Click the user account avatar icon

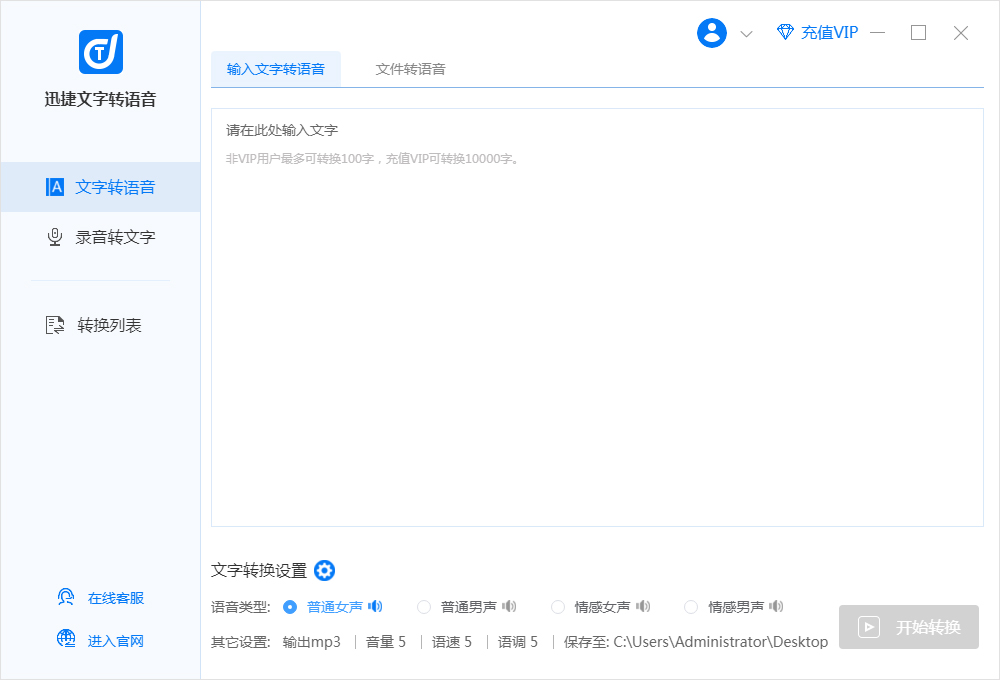711,33
